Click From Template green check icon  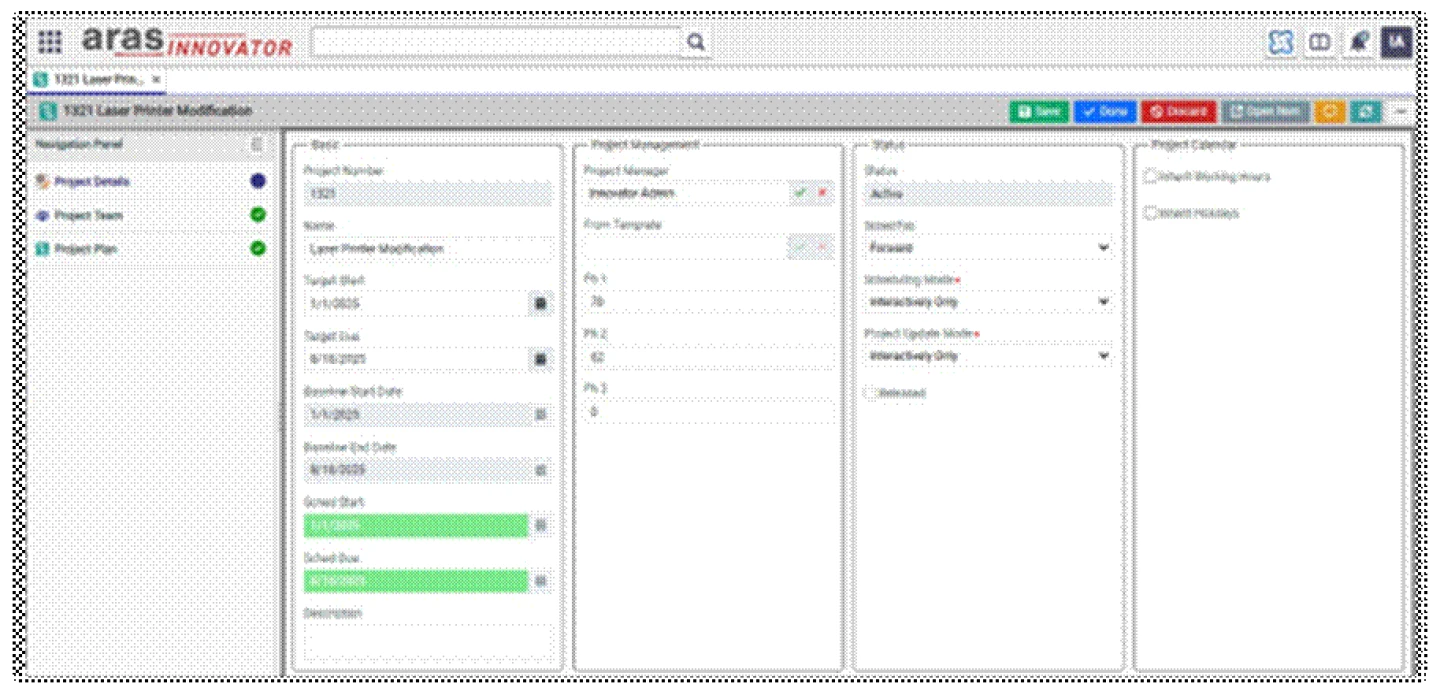coord(799,247)
